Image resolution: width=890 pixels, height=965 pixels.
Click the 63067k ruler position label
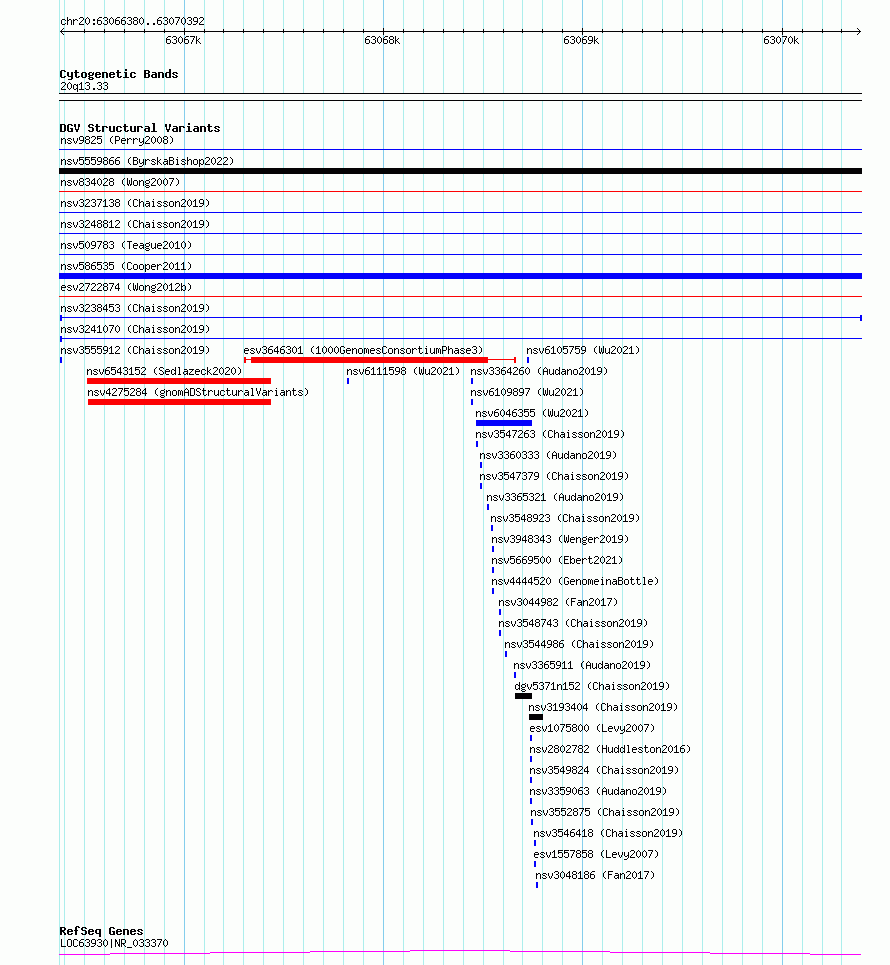pyautogui.click(x=183, y=40)
